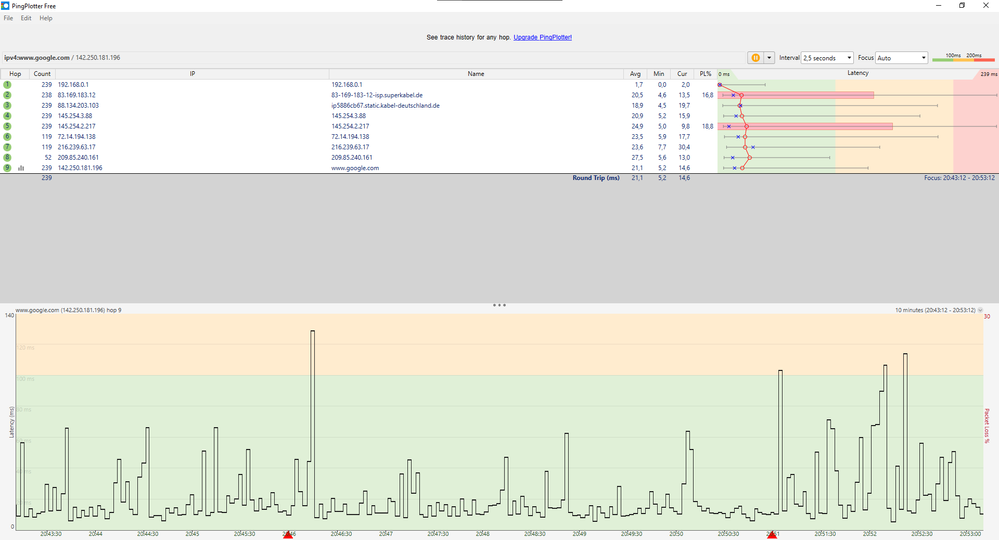Screen dimensions: 999x540
Task: Open the arrow dropdown beside the pause button
Action: (769, 57)
